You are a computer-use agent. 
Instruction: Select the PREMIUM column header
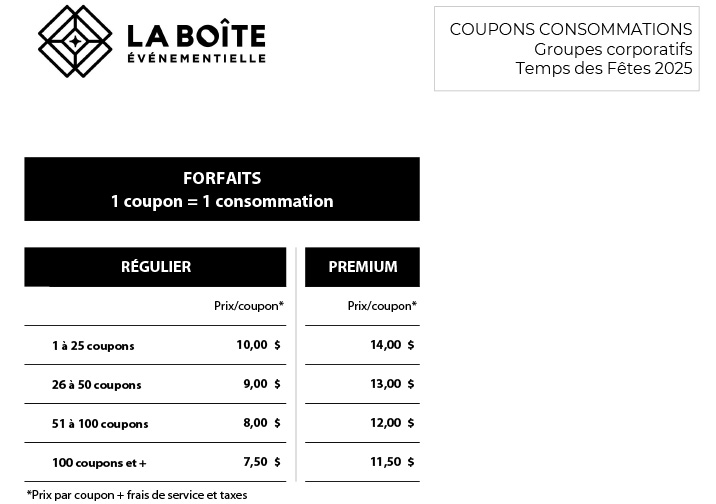pos(362,267)
